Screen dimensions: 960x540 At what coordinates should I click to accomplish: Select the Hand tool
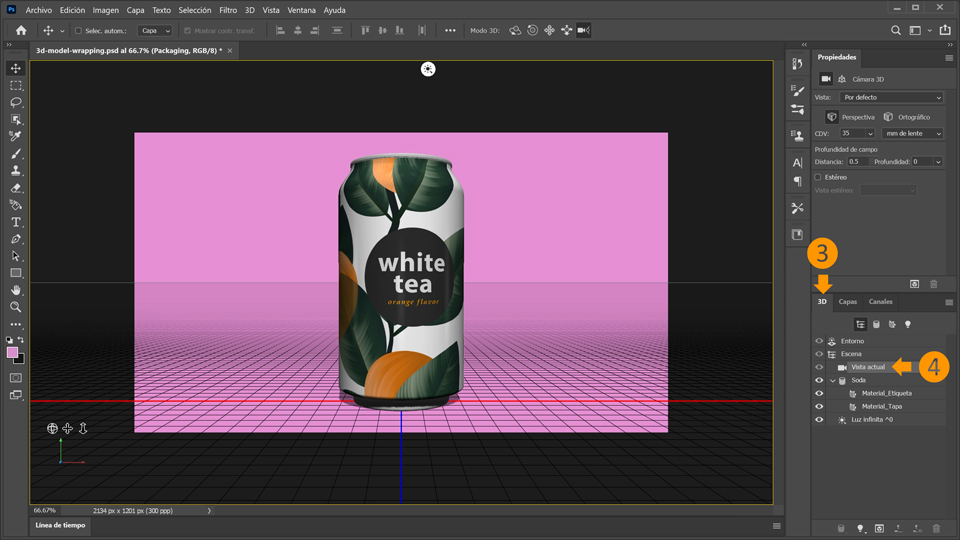pos(16,290)
